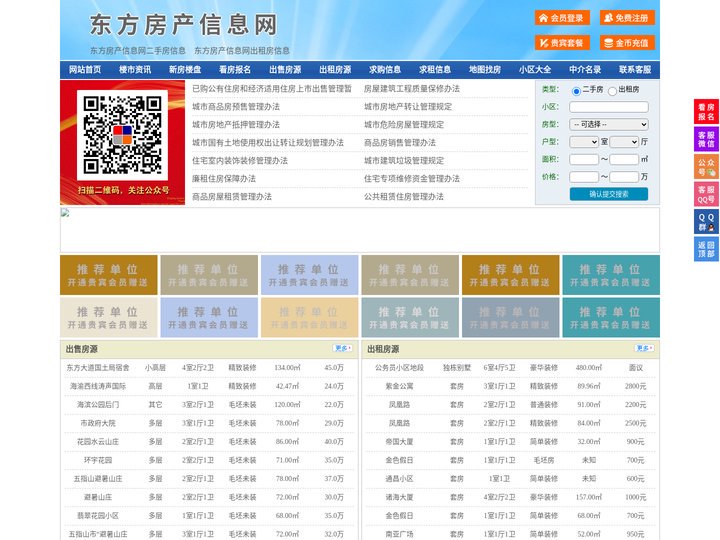Click the 免费注册 free register button

pos(627,18)
